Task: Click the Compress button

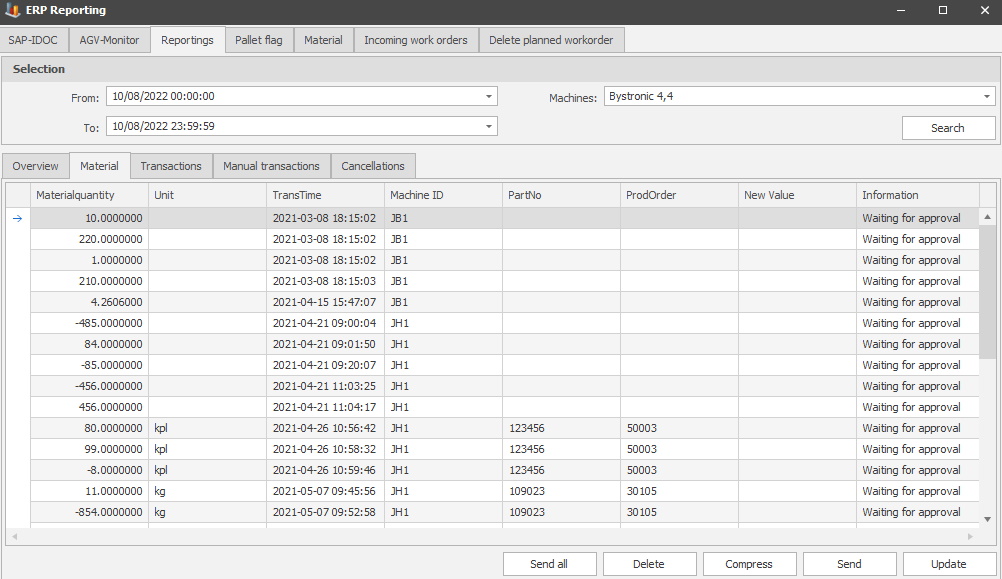Action: point(749,564)
